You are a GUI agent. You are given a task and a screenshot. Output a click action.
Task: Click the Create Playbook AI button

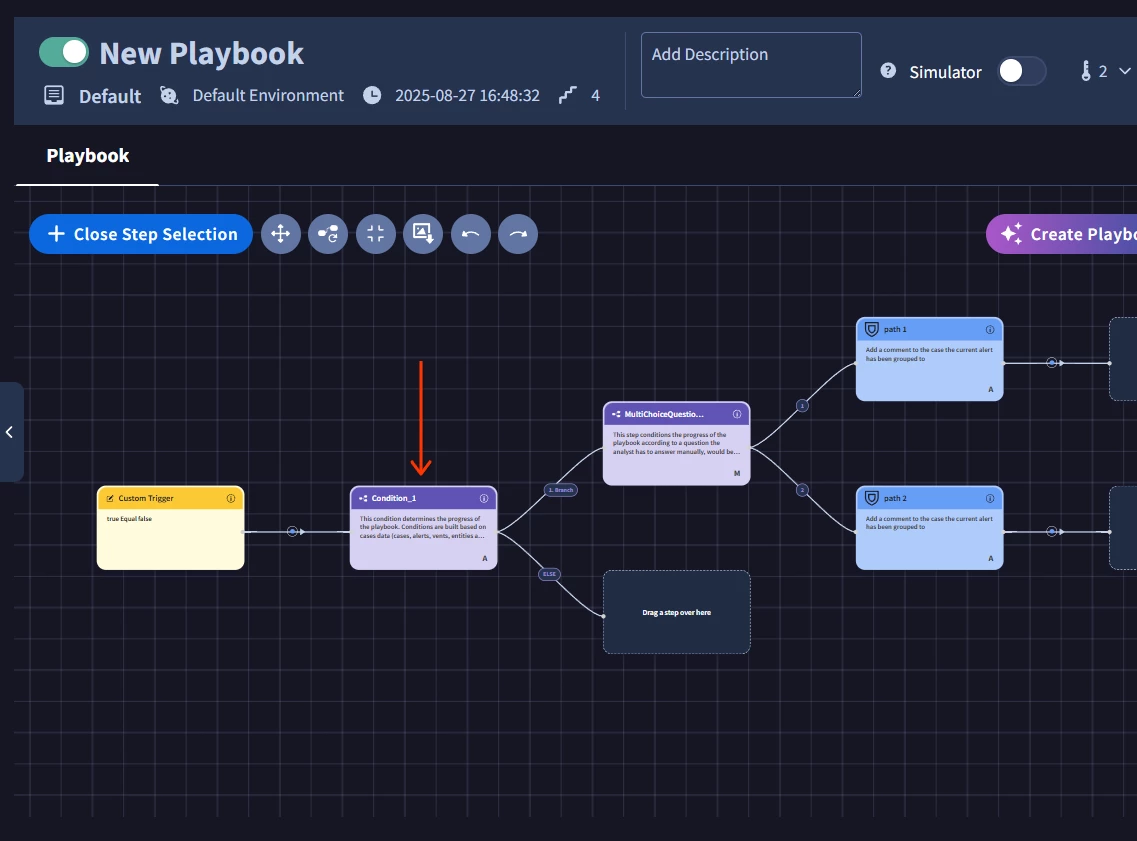click(1062, 233)
